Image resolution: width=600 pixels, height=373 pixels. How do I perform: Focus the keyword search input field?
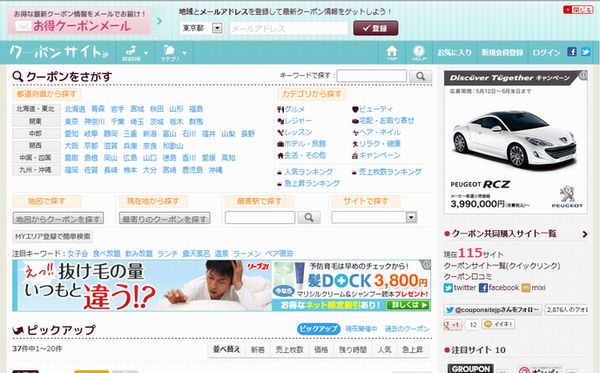point(372,76)
